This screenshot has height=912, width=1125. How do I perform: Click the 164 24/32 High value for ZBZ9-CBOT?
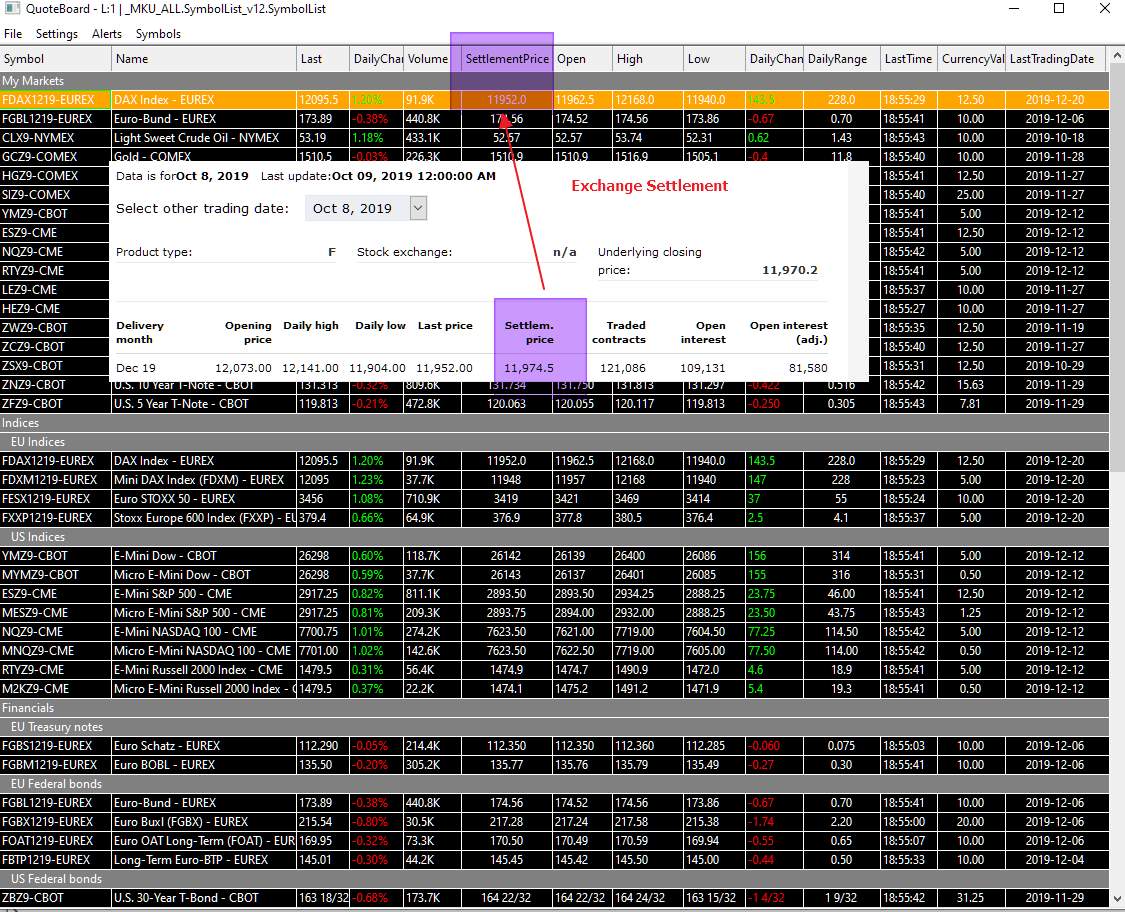pyautogui.click(x=640, y=898)
